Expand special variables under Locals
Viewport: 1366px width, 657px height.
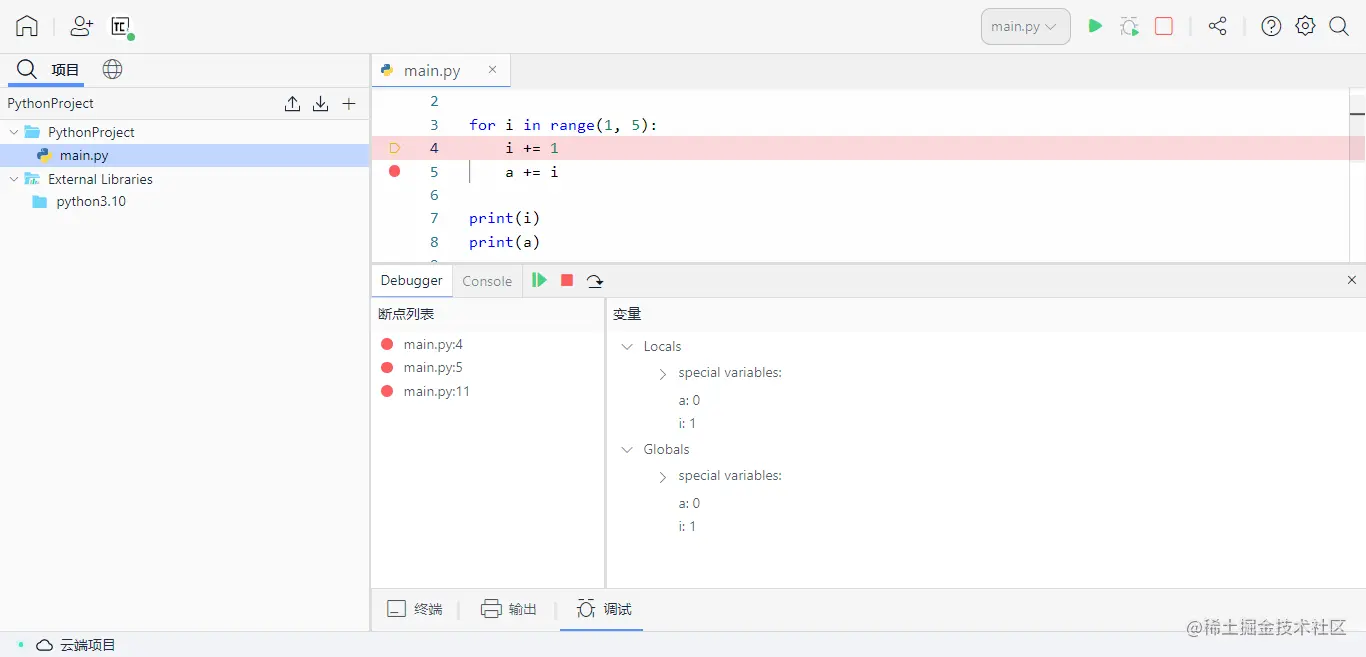(x=663, y=373)
